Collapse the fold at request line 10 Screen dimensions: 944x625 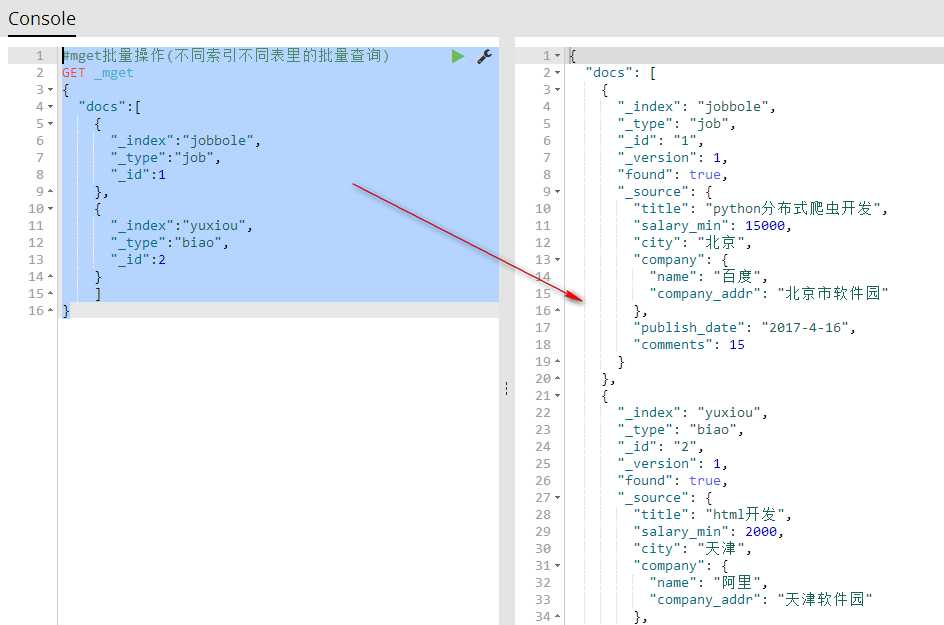[51, 209]
